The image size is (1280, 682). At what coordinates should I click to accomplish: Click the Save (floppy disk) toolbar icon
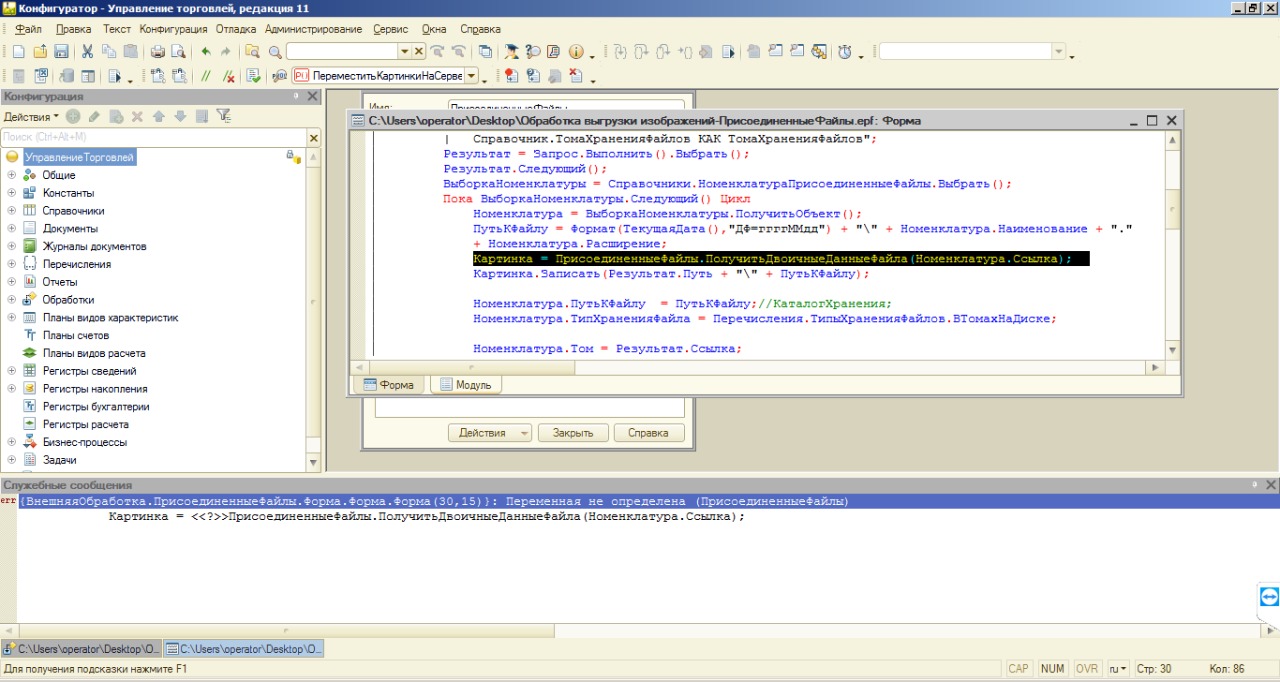click(61, 51)
